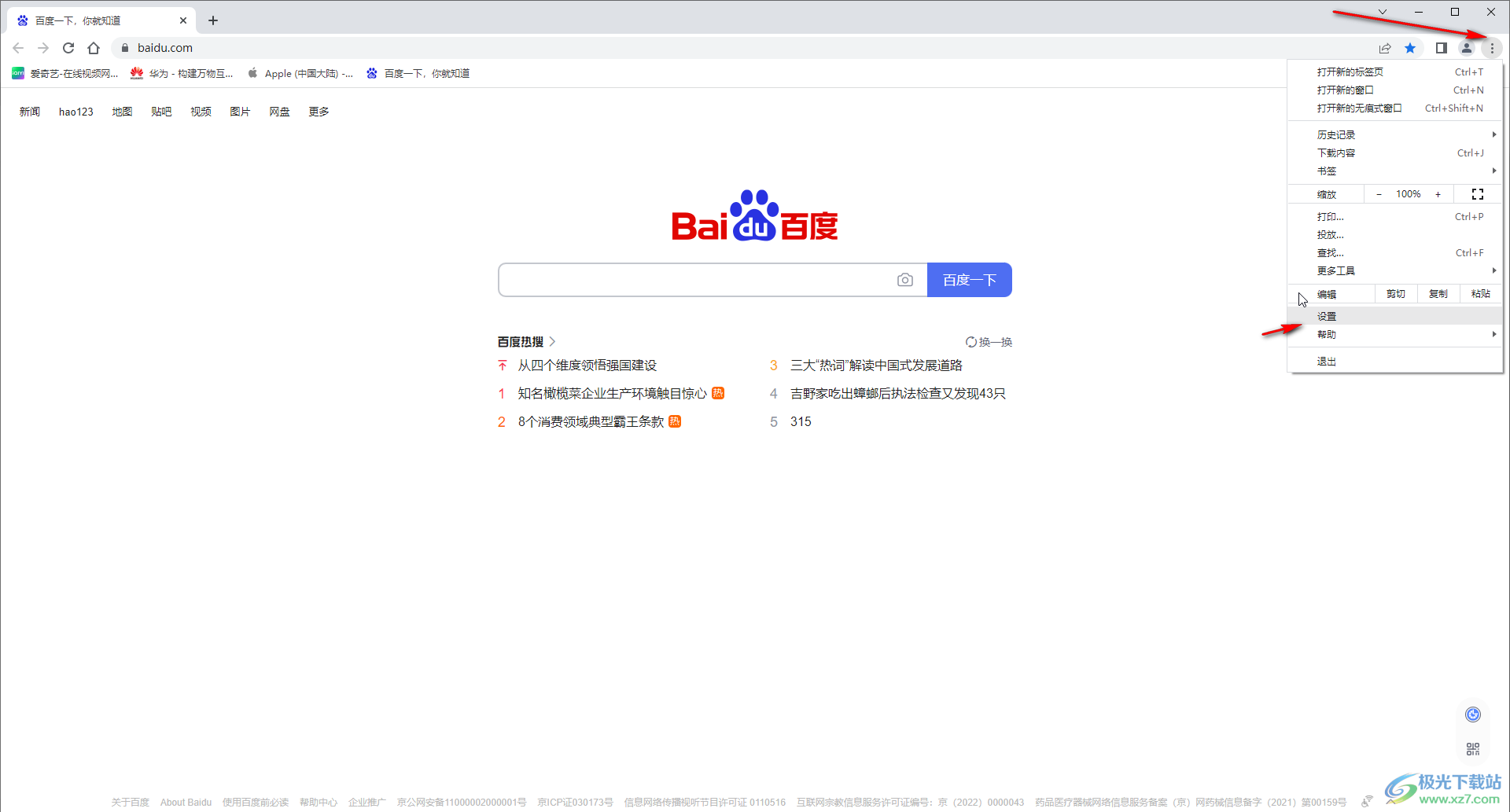Select 打开新的标签页 from the menu

click(x=1395, y=72)
